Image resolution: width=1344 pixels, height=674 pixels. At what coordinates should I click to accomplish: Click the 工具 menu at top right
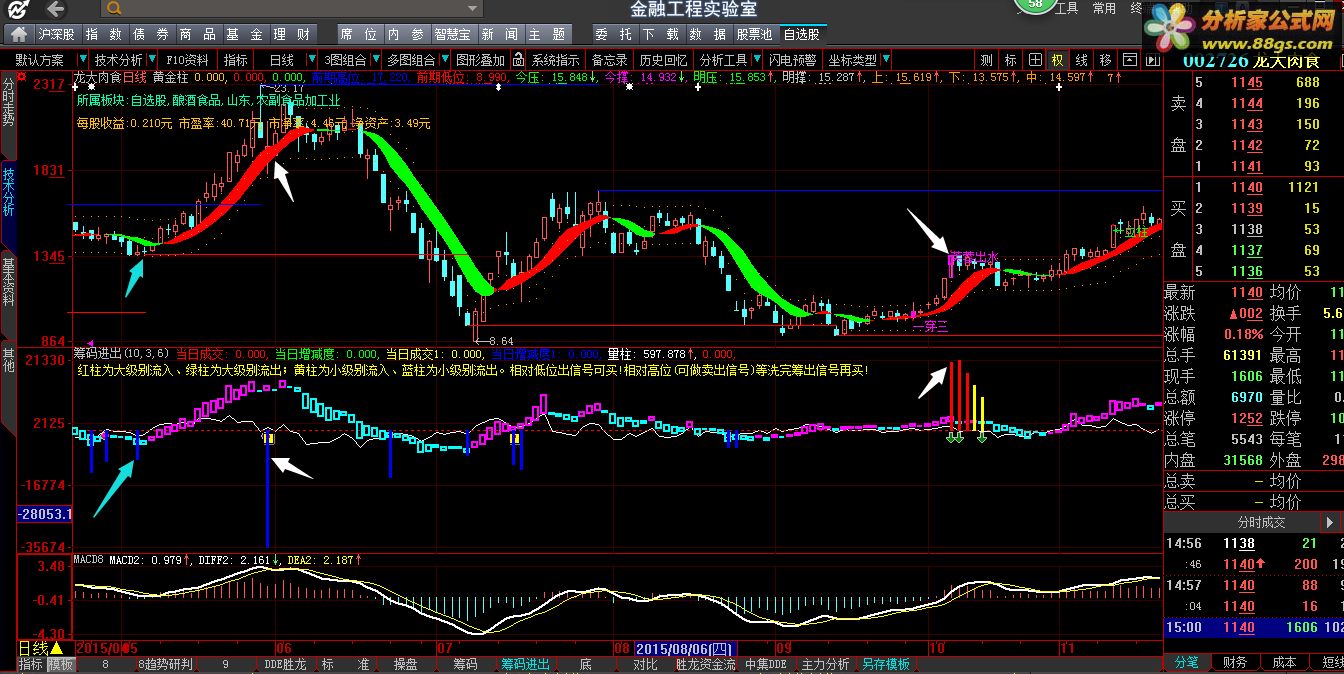(x=1066, y=8)
